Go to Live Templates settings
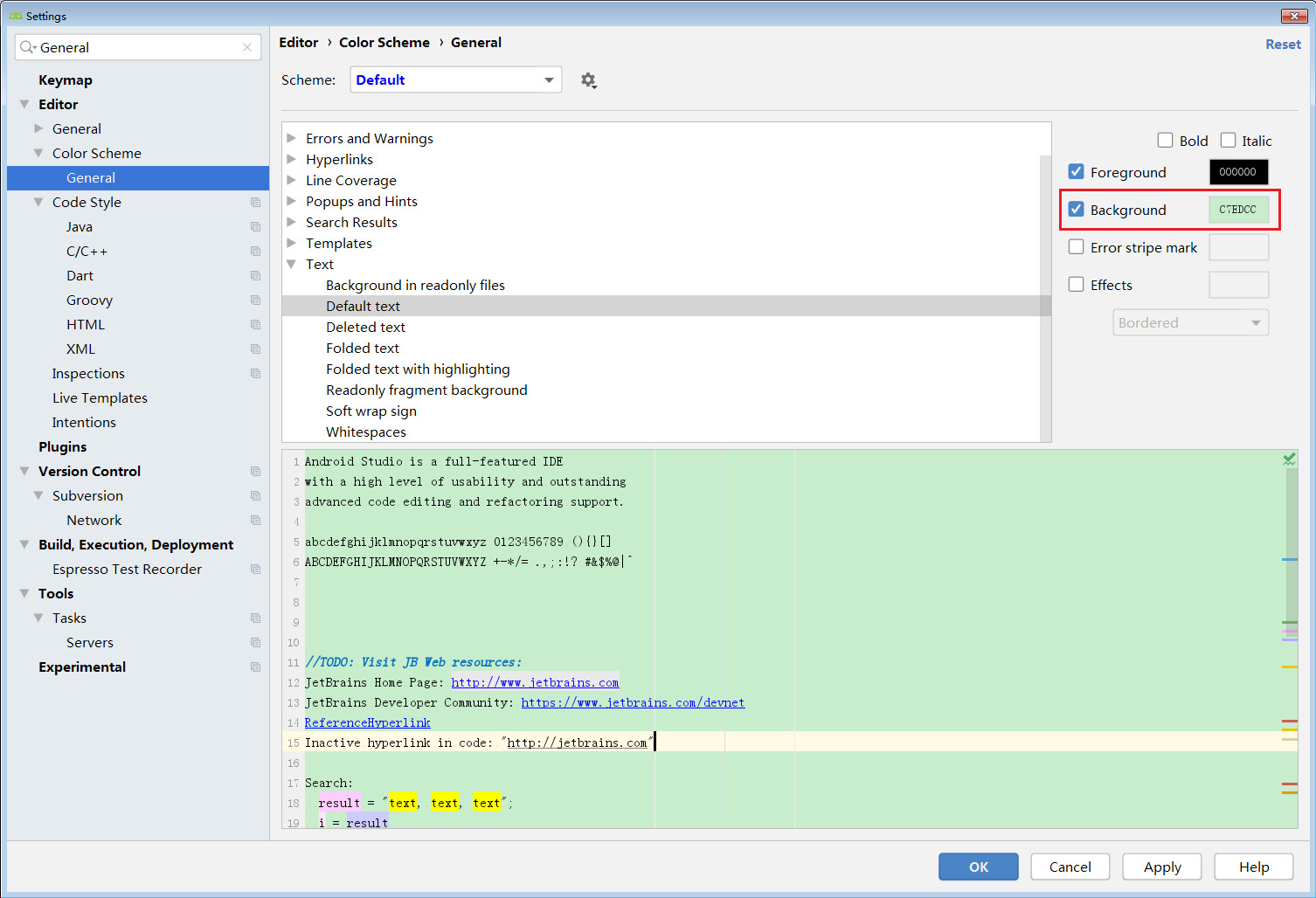The width and height of the screenshot is (1316, 898). click(100, 397)
